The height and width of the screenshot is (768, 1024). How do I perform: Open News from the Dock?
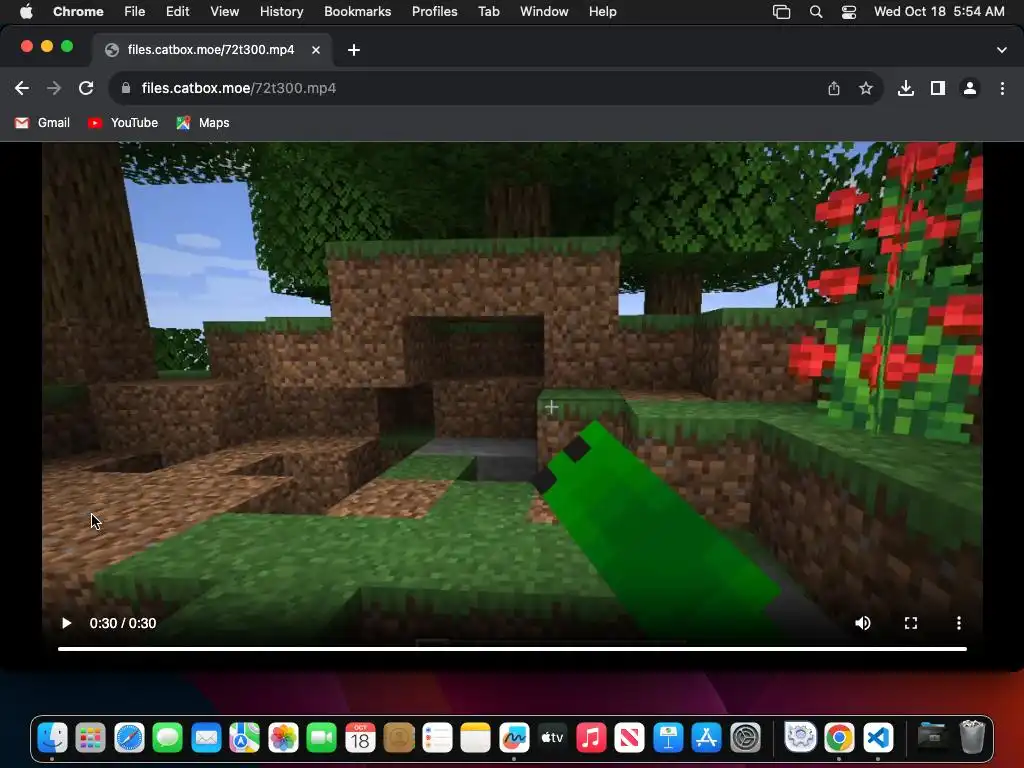pyautogui.click(x=630, y=738)
